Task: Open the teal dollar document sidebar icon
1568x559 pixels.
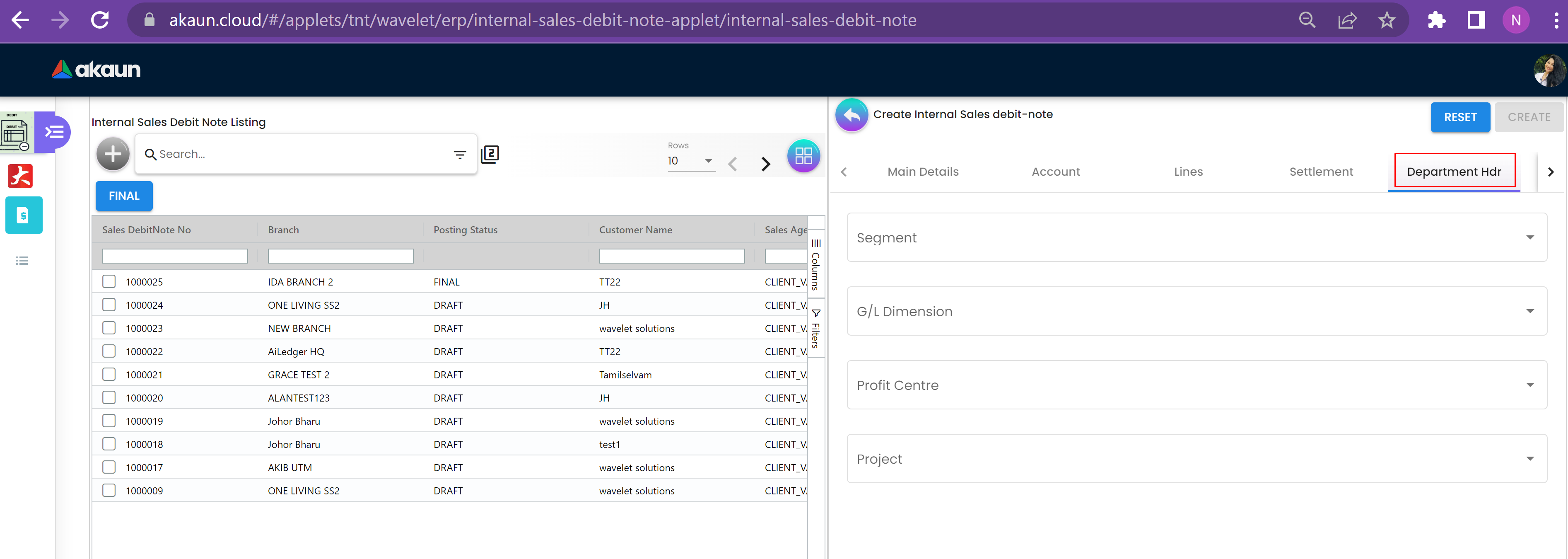Action: pos(24,215)
